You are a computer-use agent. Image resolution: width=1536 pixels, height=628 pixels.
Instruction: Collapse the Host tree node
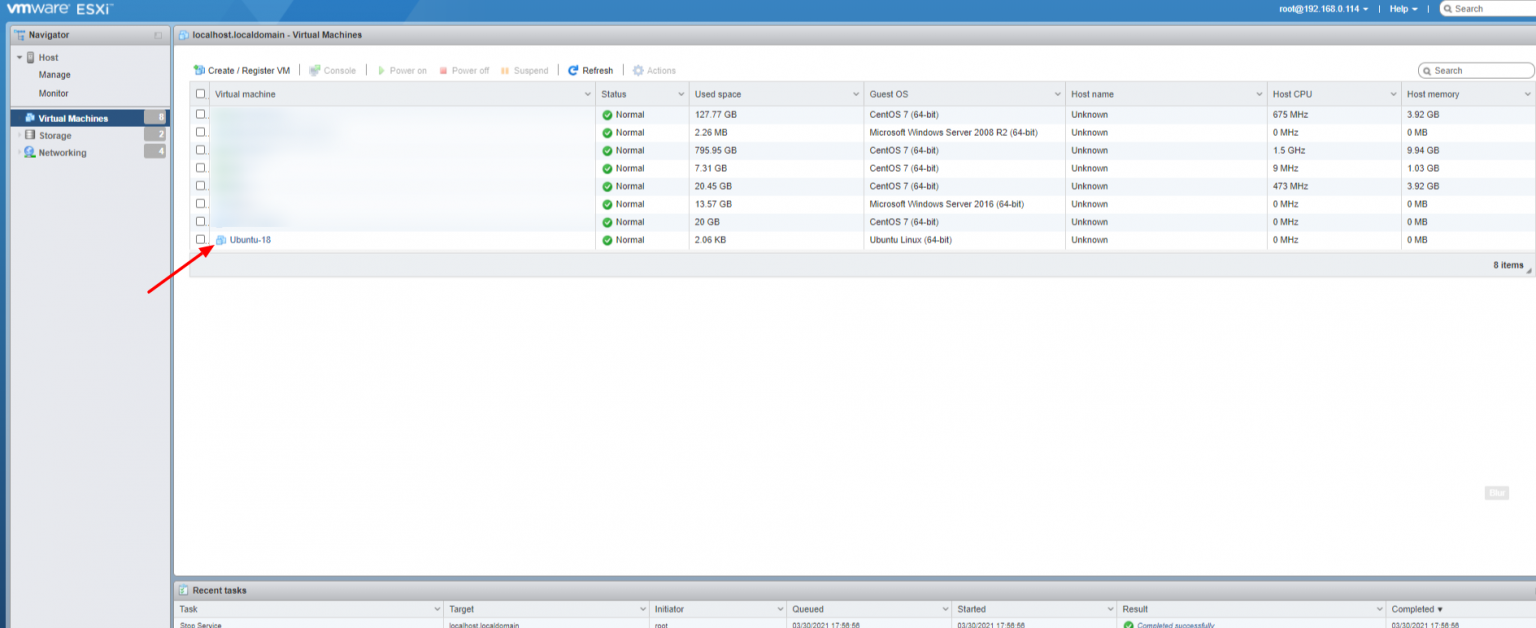(x=19, y=58)
